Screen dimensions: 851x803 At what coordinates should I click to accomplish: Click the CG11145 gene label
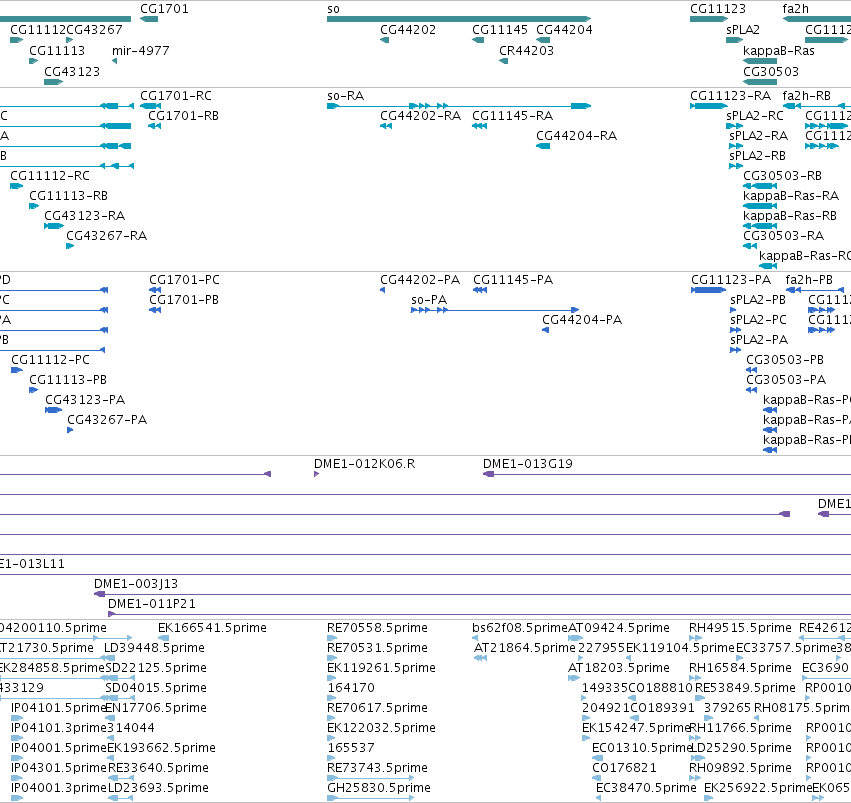coord(500,30)
